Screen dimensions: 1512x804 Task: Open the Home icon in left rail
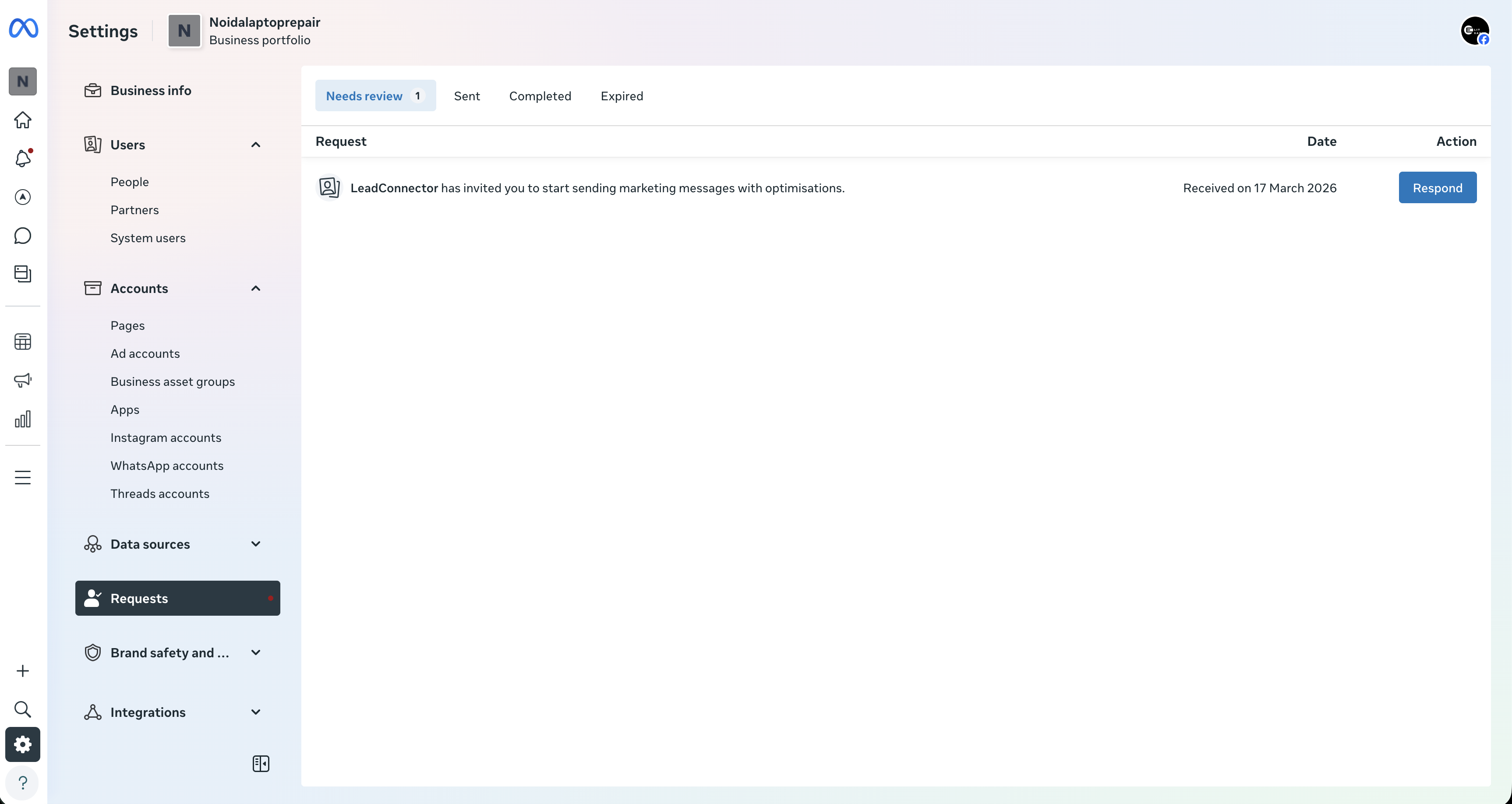click(22, 120)
